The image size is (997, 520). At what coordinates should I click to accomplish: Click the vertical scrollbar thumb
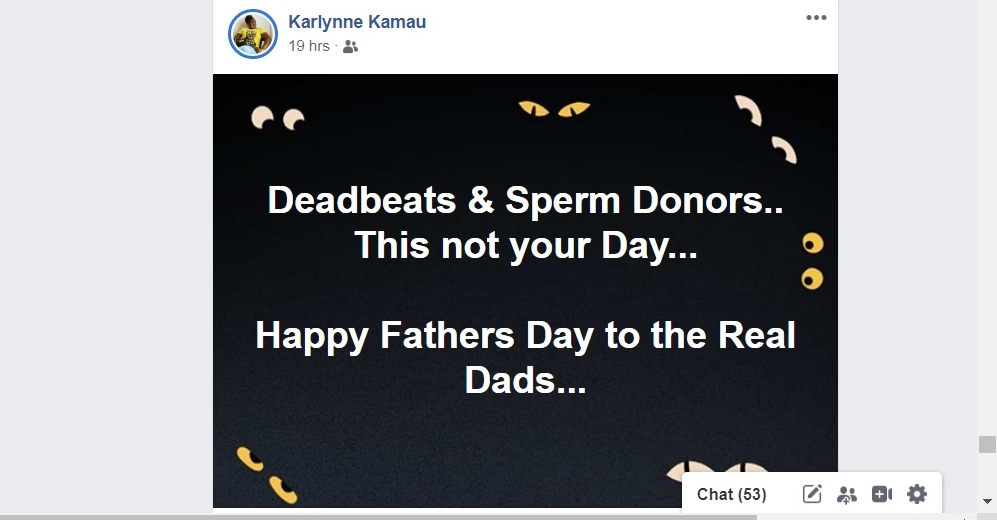pyautogui.click(x=987, y=444)
